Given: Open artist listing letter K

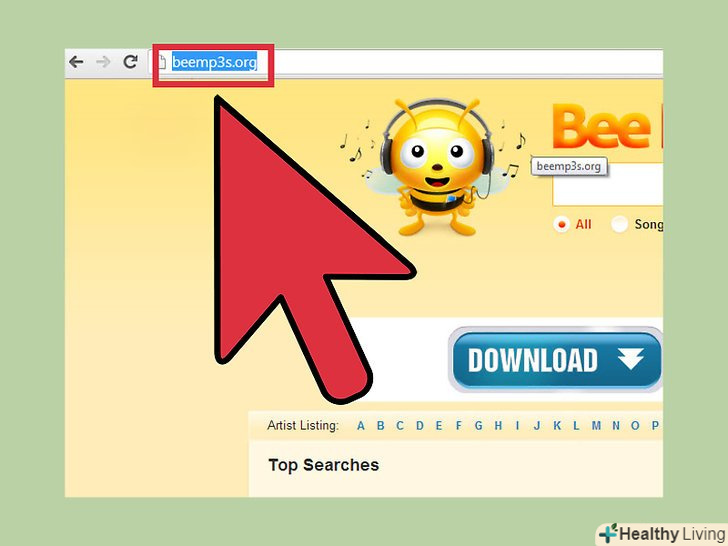Looking at the screenshot, I should [557, 426].
